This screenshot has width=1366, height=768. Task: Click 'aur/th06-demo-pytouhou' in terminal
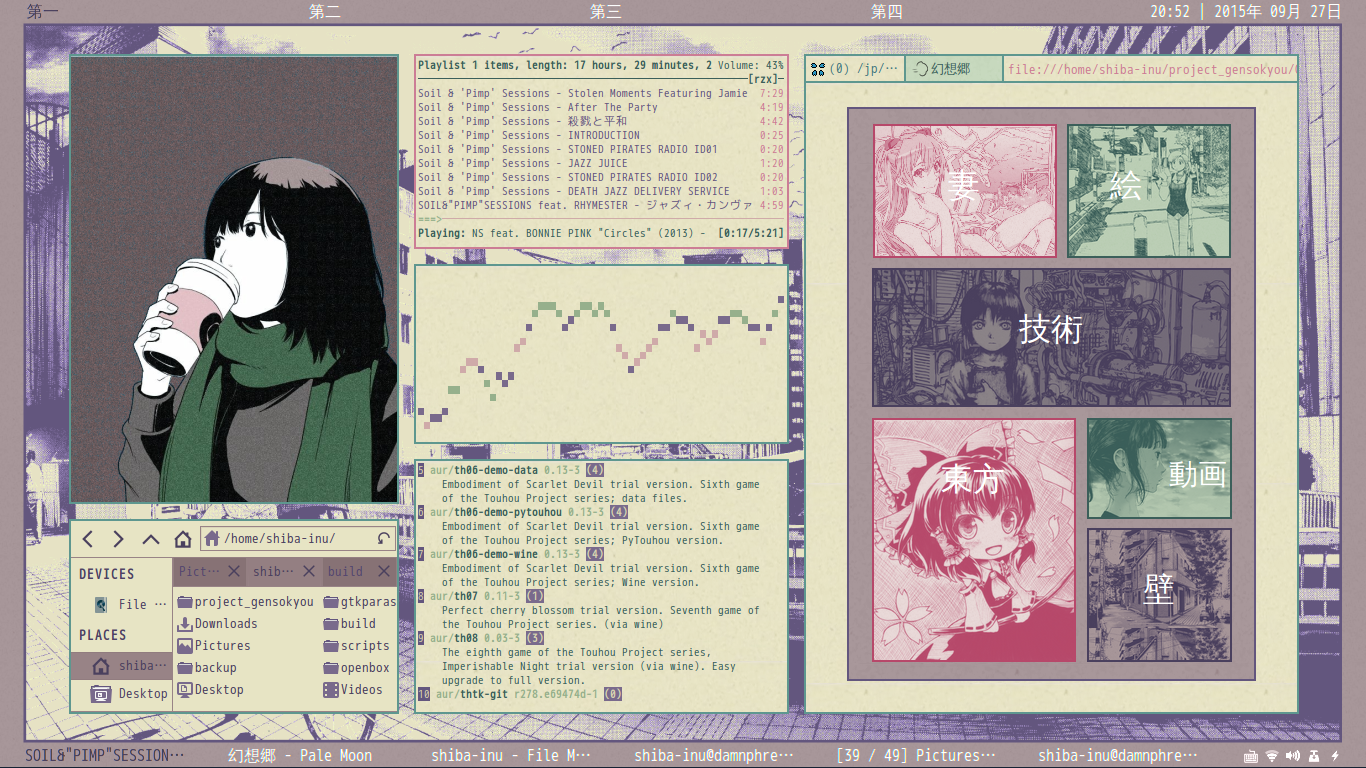pos(496,512)
